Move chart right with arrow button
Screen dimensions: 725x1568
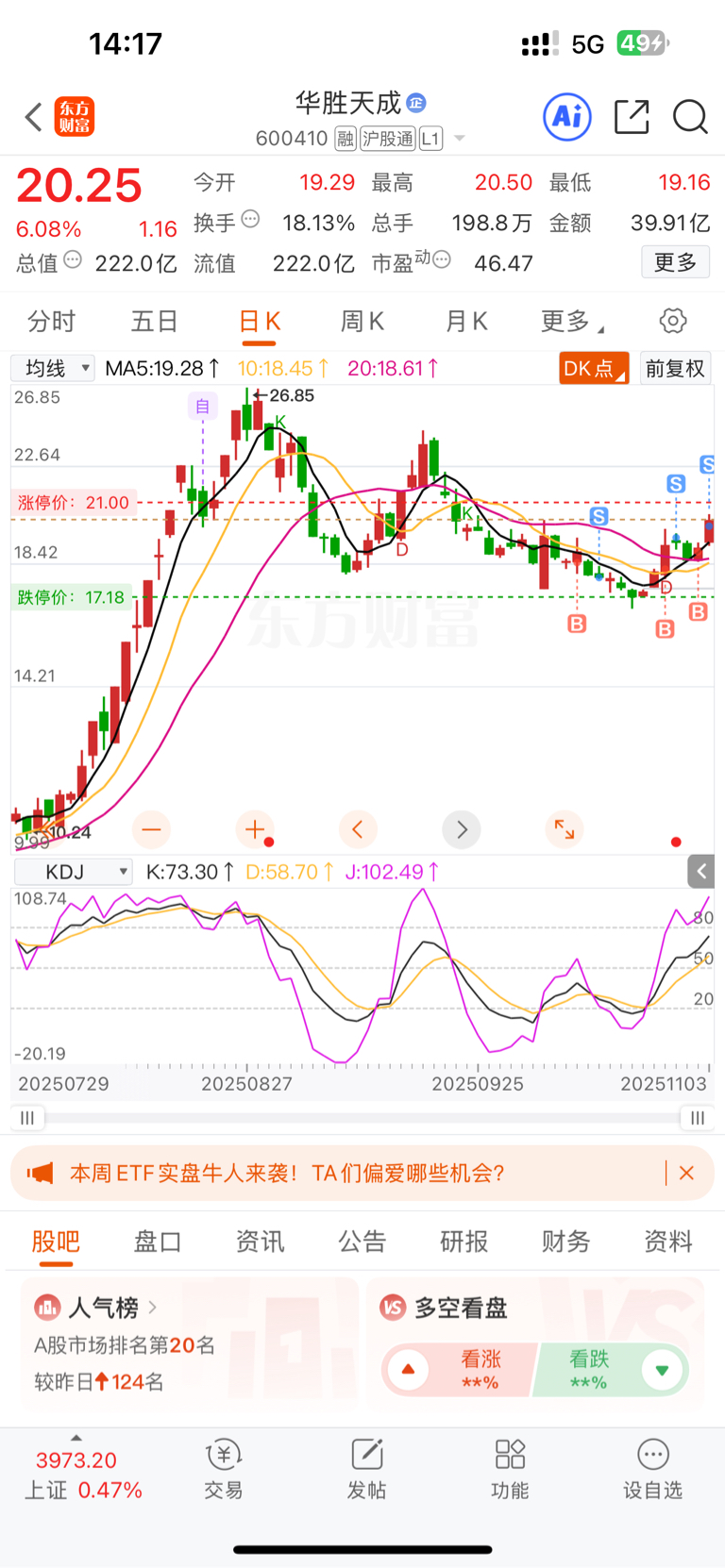(x=462, y=829)
